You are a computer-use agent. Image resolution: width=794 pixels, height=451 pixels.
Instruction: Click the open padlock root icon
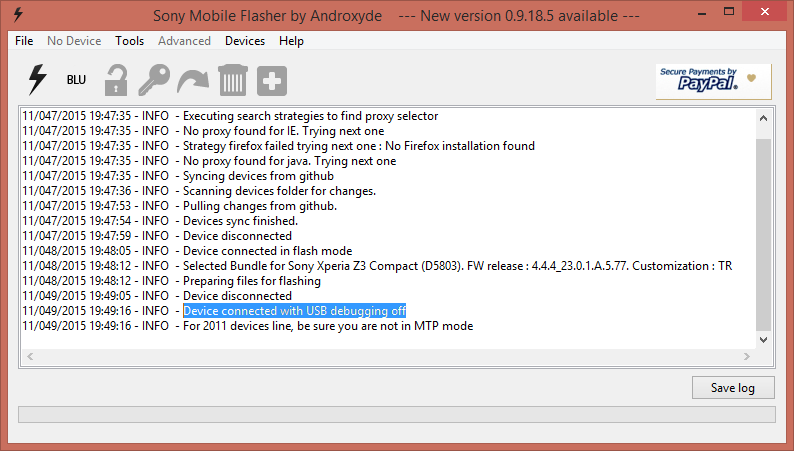(x=116, y=80)
